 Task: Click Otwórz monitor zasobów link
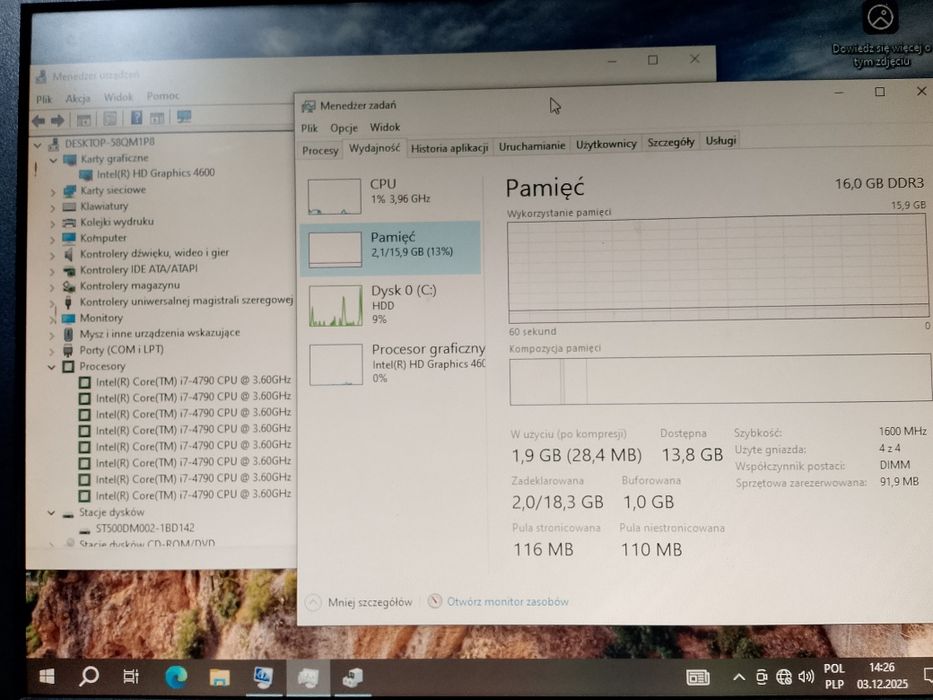click(x=499, y=602)
